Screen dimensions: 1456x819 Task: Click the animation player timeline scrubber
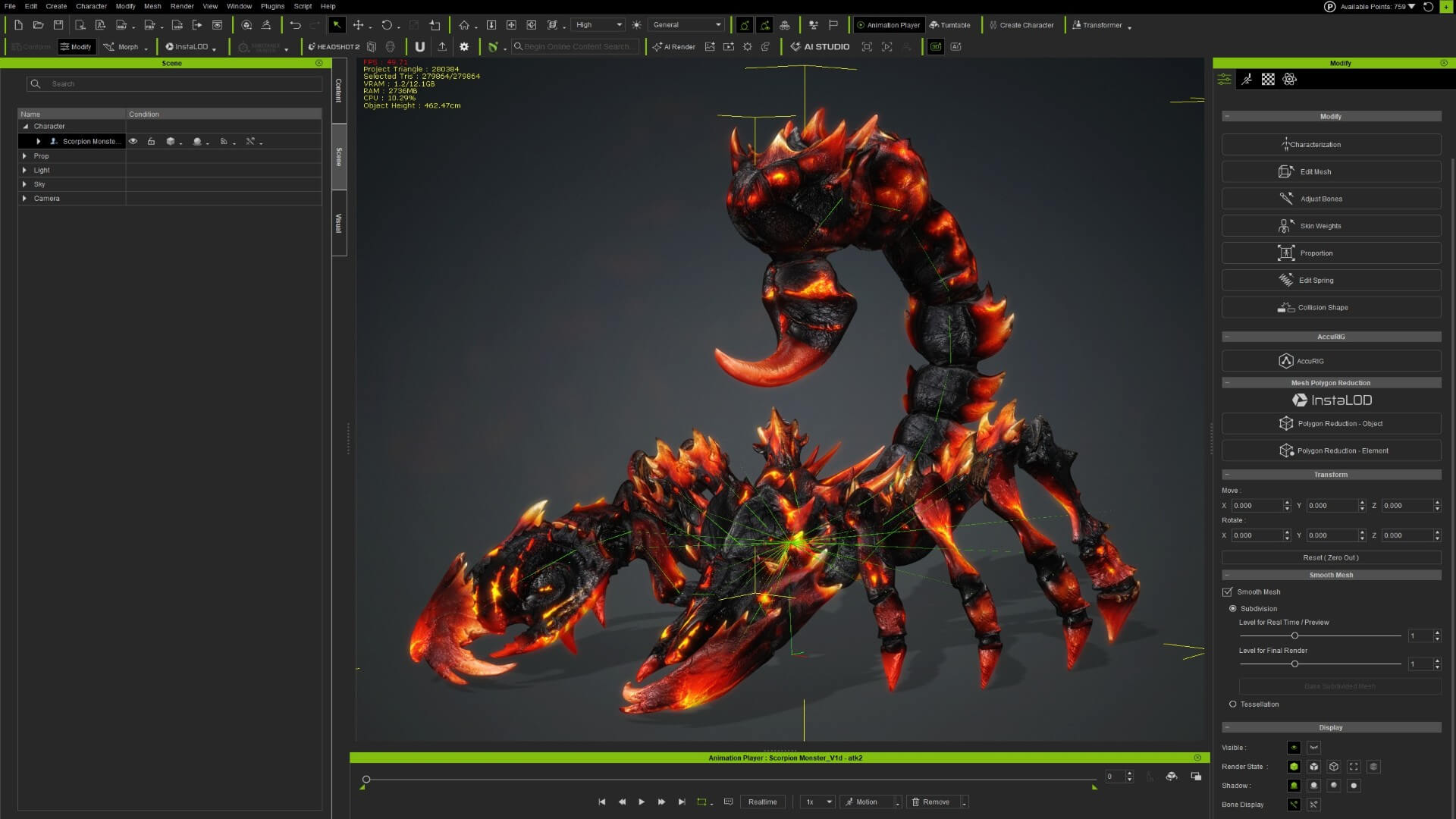366,780
